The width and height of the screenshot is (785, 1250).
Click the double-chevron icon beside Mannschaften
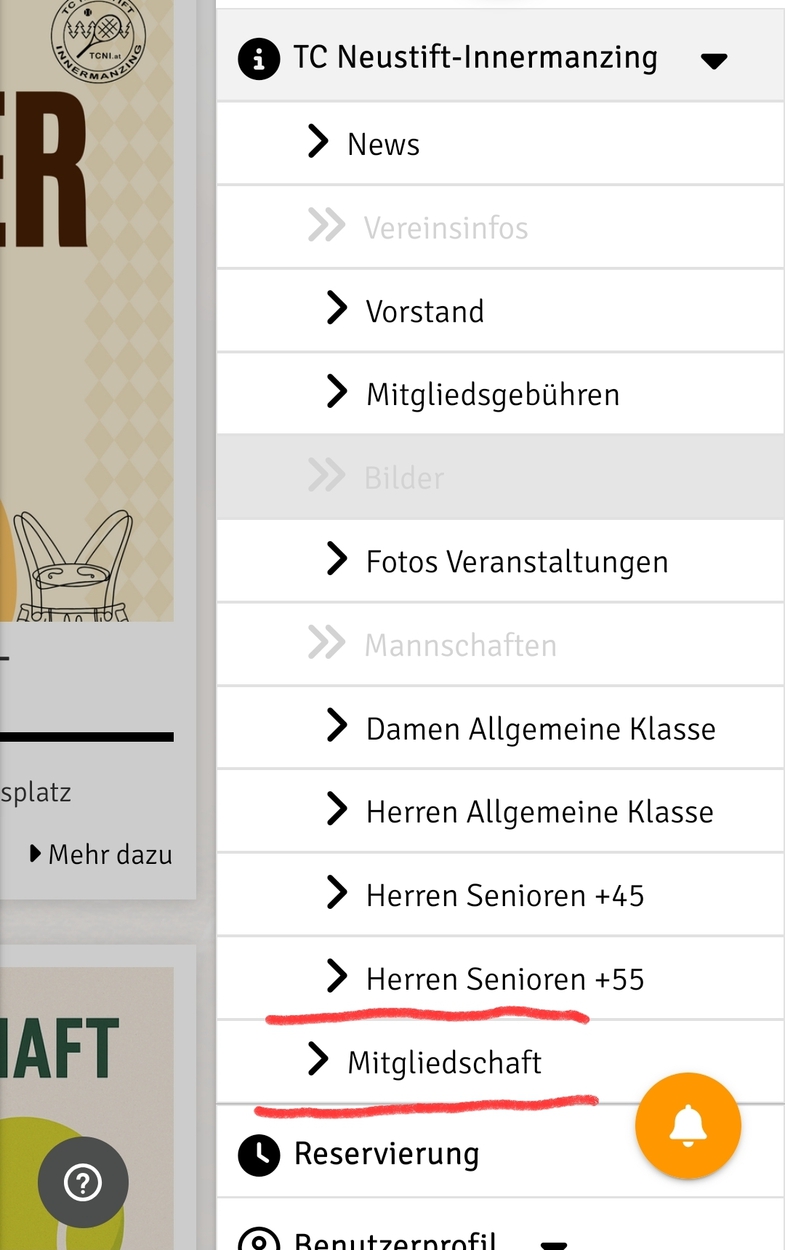point(326,644)
